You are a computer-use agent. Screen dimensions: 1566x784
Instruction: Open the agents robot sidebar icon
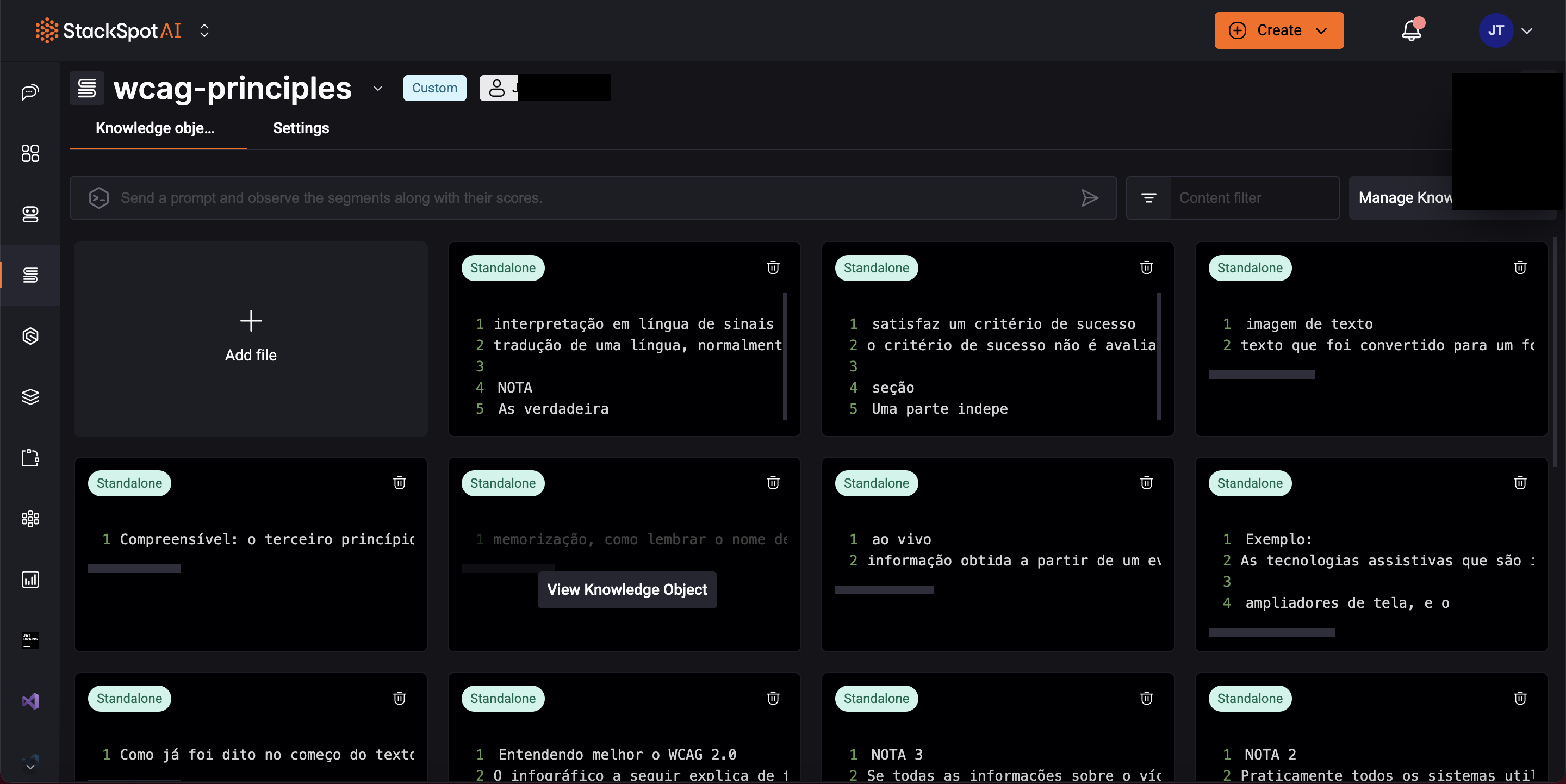(x=30, y=214)
